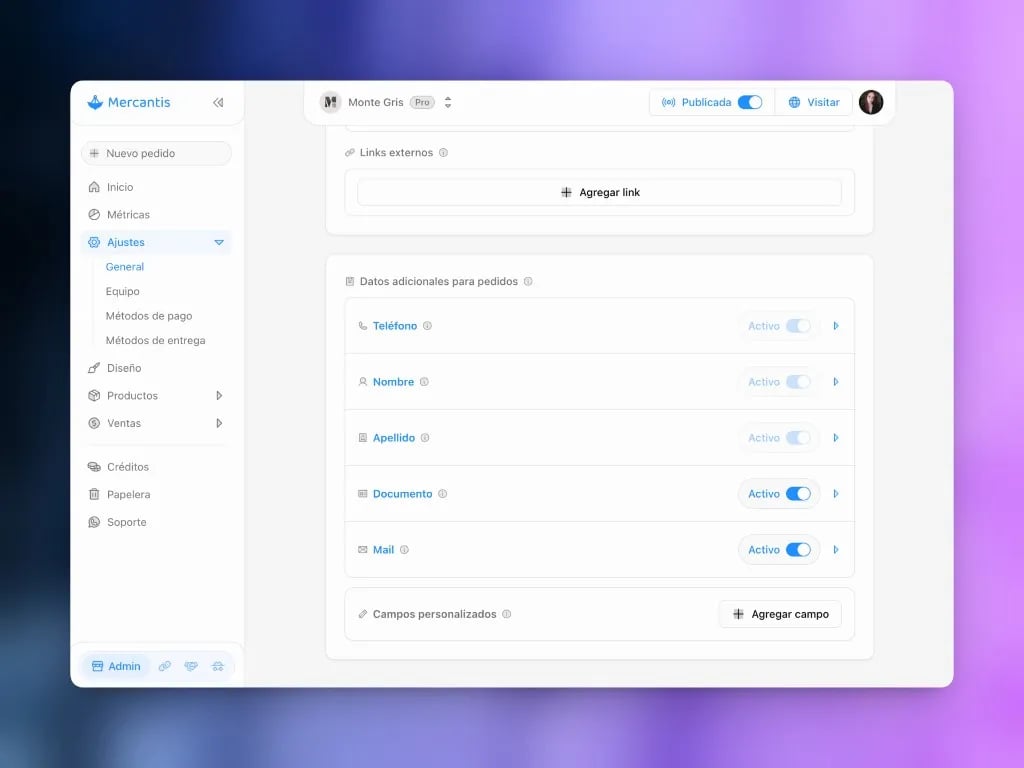Click info icon next to Documento

[x=443, y=494]
